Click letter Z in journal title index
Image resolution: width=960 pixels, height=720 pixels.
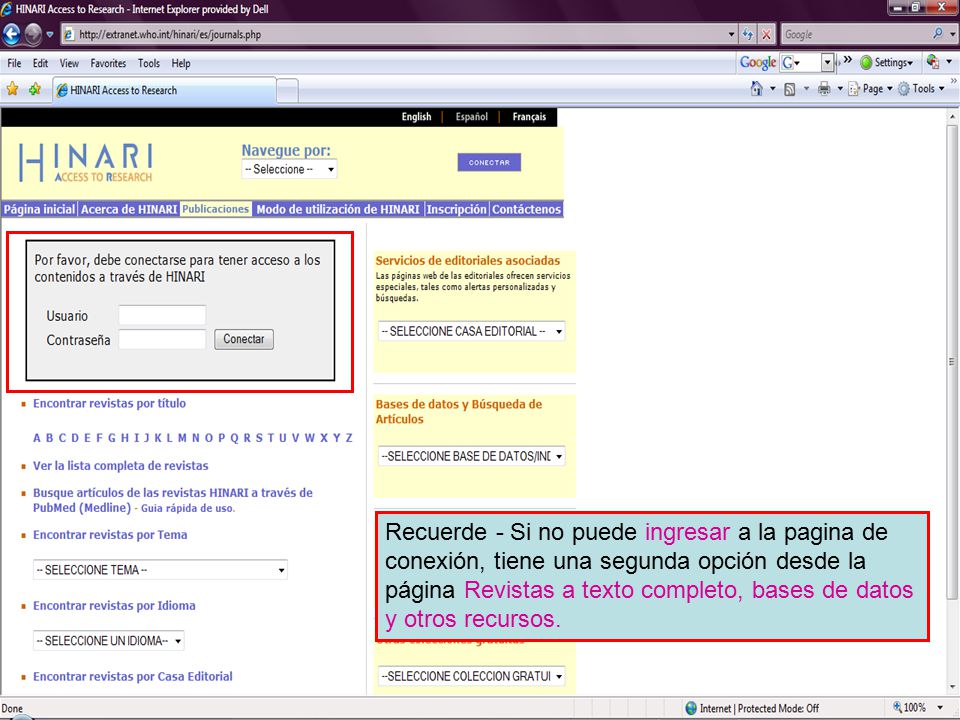[x=349, y=438]
